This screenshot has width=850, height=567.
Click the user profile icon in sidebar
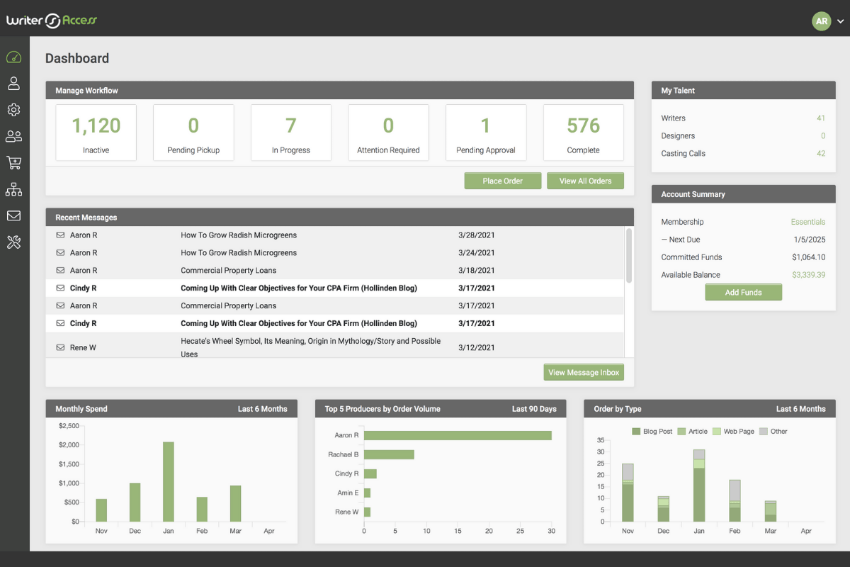(x=14, y=84)
